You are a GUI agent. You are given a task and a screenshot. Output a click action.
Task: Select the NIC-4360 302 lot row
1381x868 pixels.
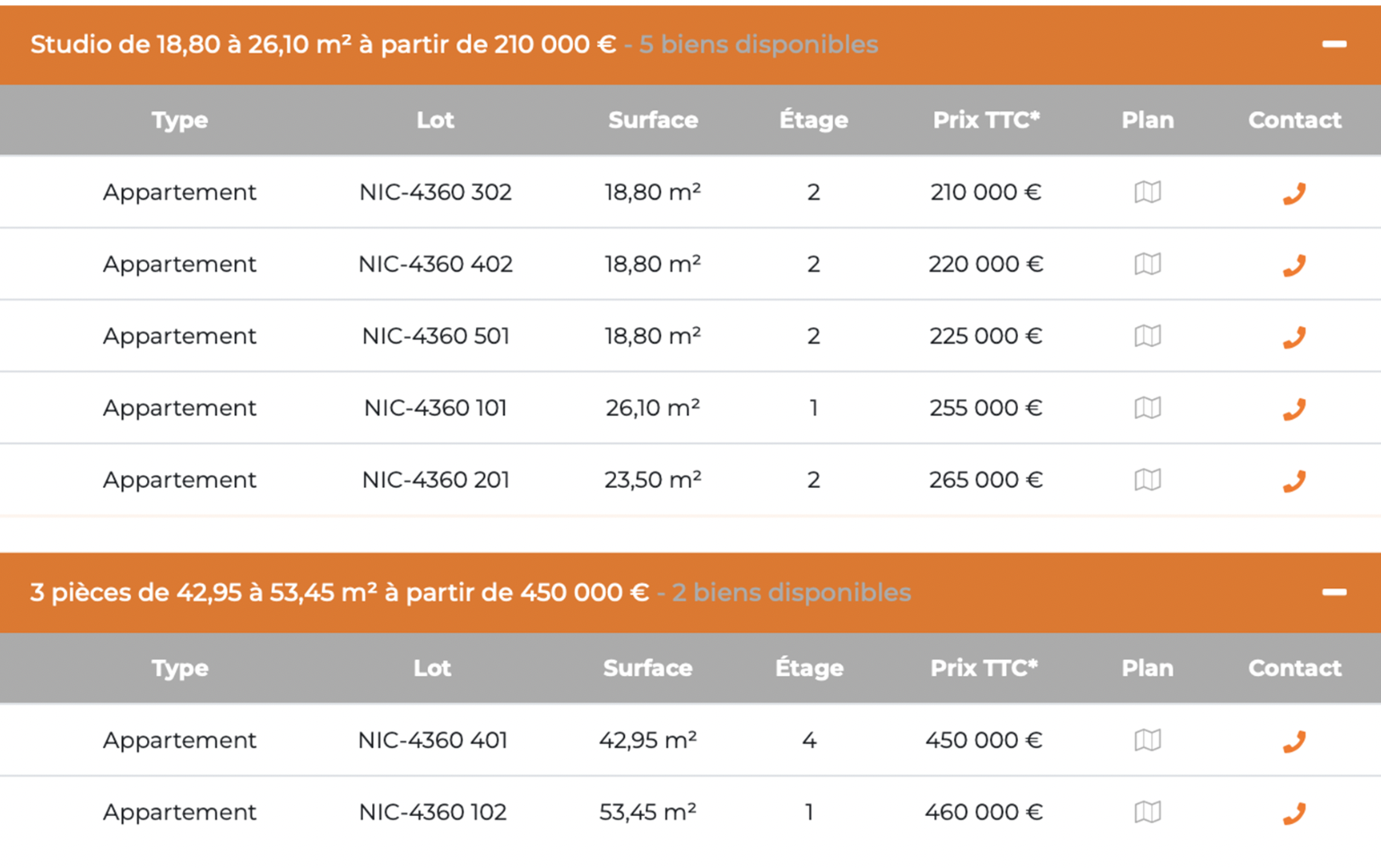(435, 192)
